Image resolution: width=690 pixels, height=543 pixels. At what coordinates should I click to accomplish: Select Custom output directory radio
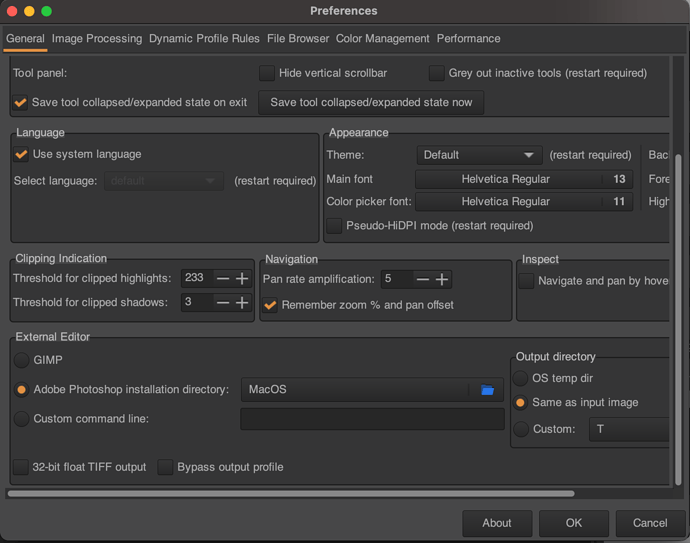(x=521, y=429)
